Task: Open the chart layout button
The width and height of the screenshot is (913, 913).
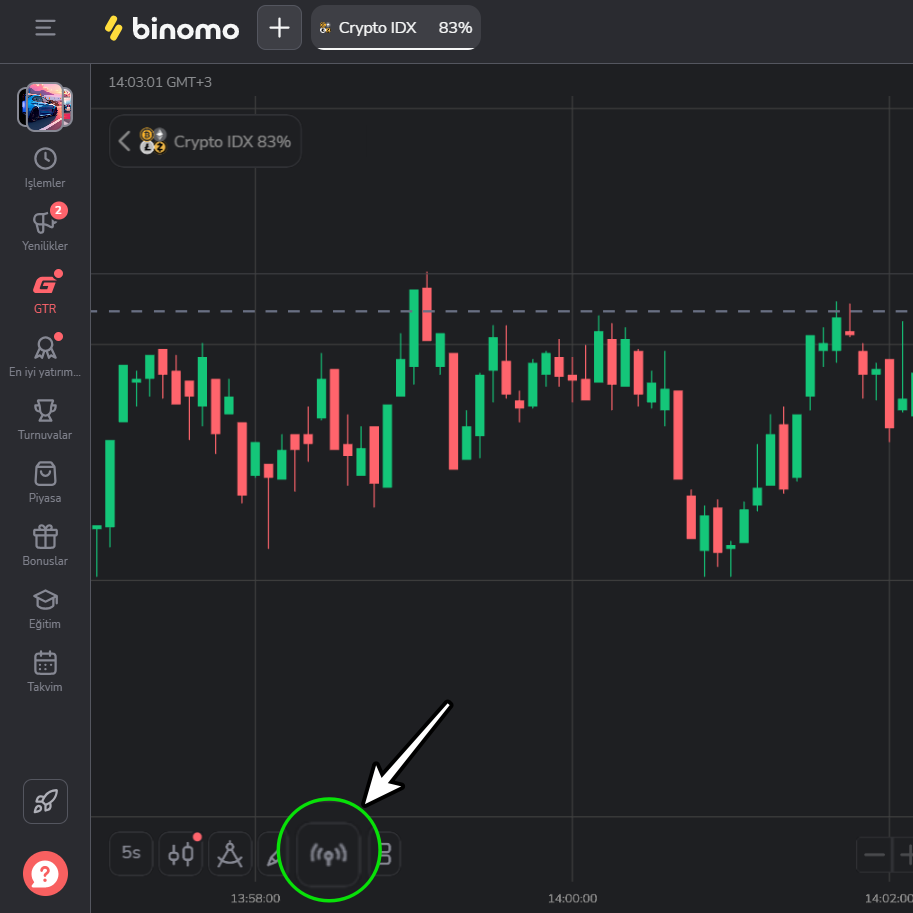Action: pyautogui.click(x=385, y=853)
